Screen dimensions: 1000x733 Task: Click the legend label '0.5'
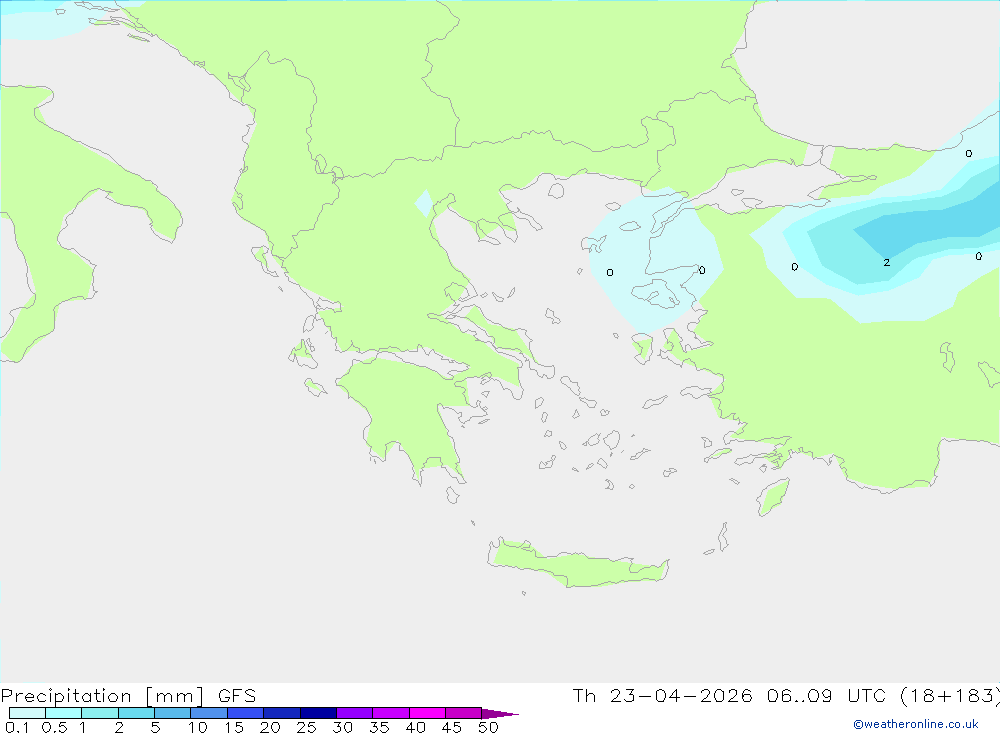point(54,727)
